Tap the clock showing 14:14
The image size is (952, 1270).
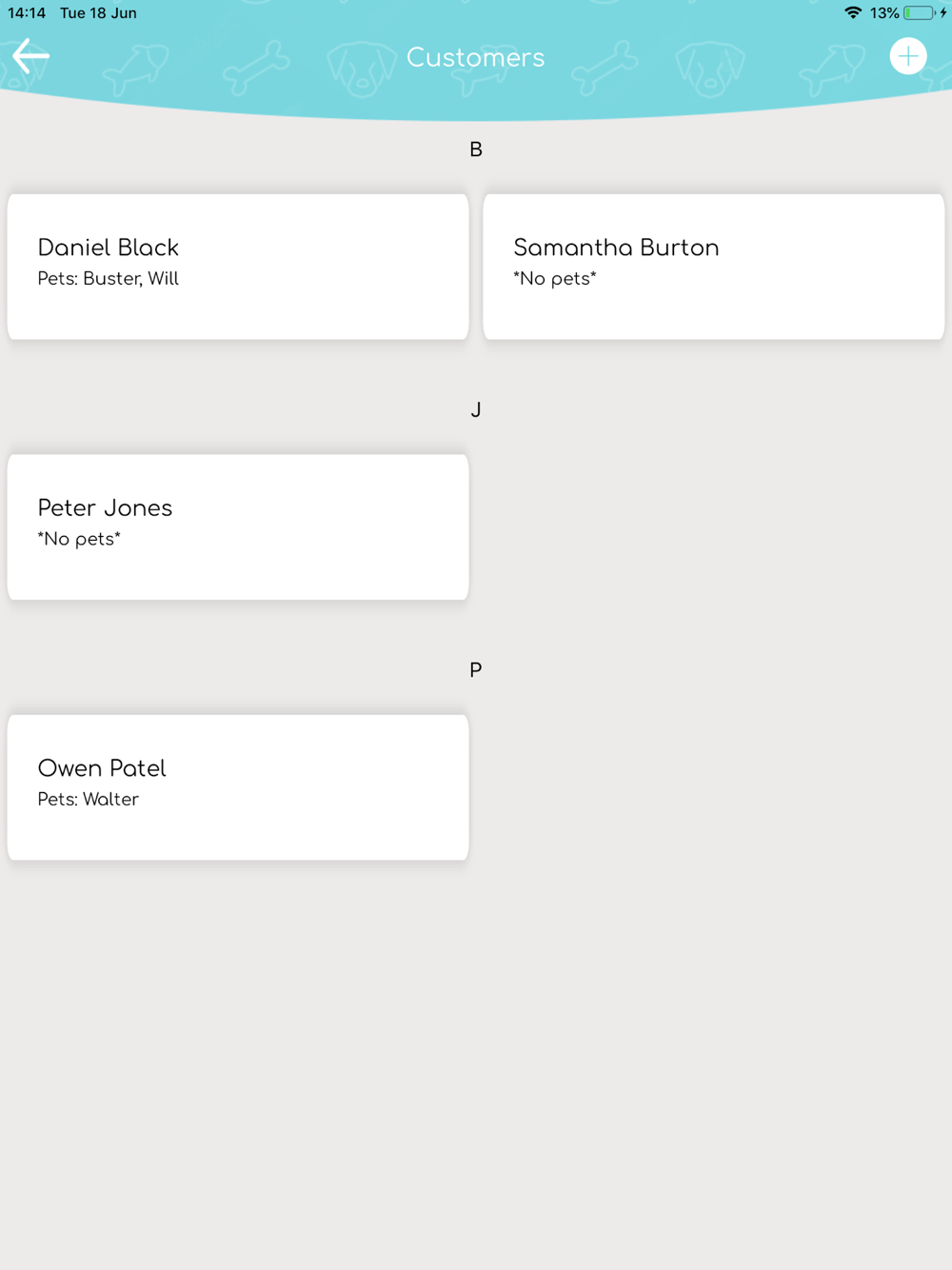(x=27, y=13)
